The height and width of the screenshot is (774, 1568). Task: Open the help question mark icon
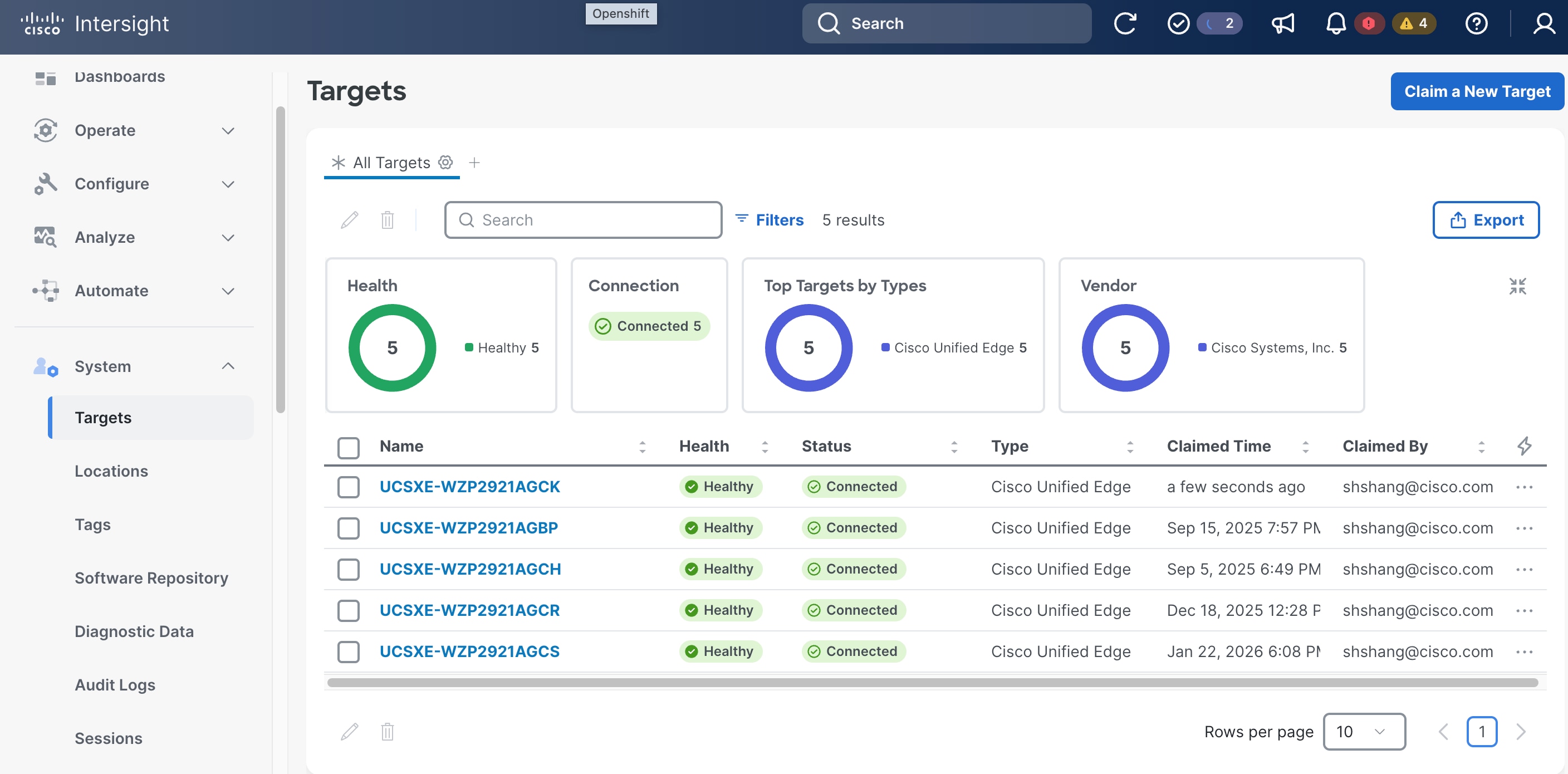[x=1476, y=24]
